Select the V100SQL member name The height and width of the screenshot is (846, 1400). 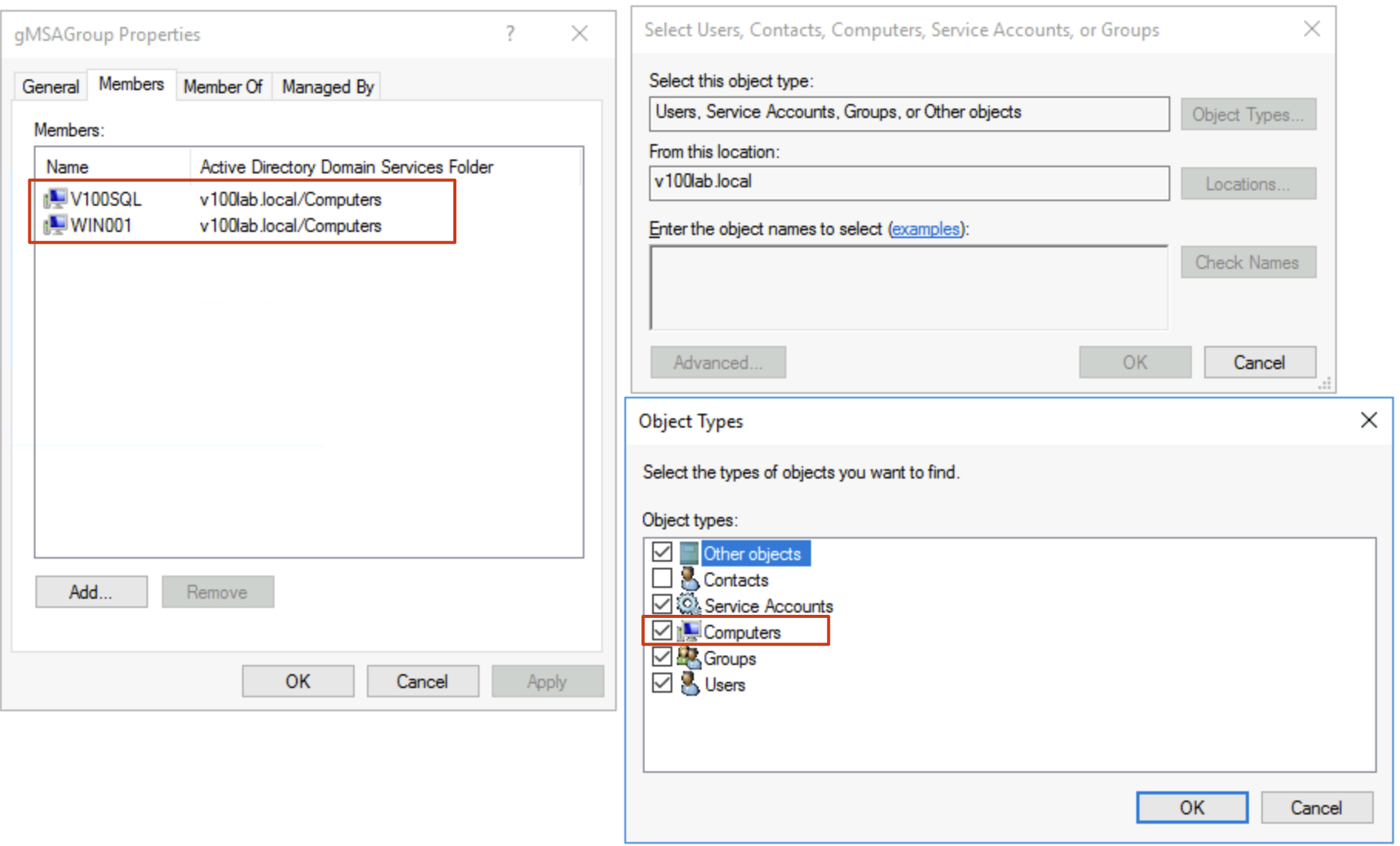(x=106, y=199)
